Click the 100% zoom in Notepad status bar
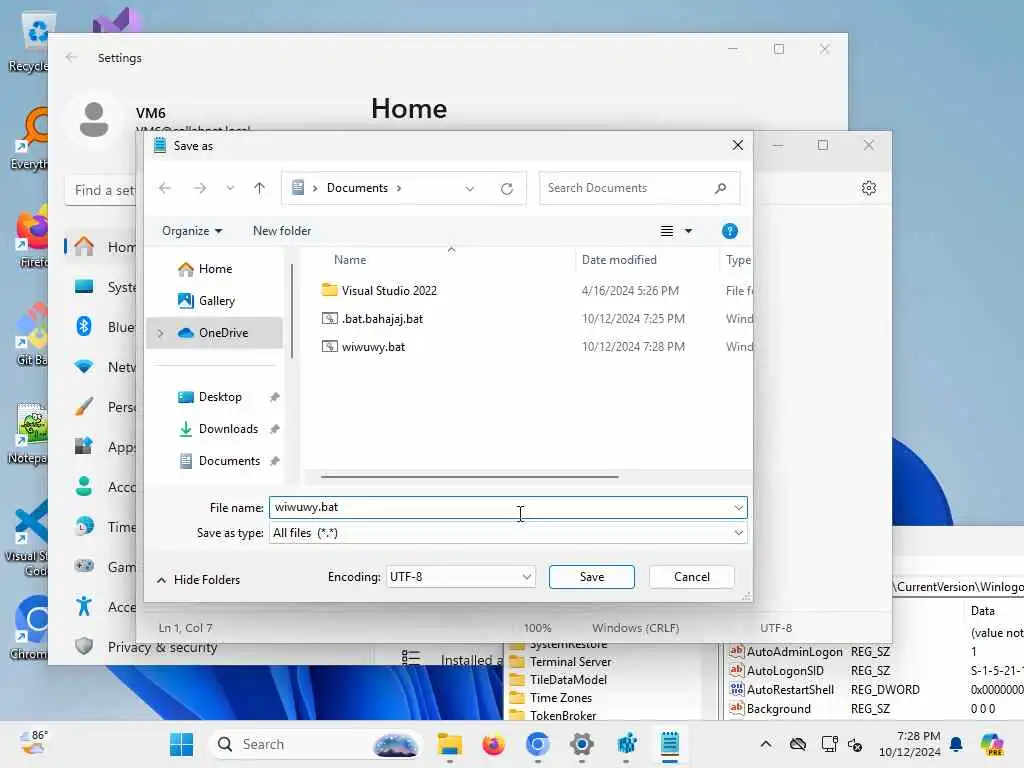Viewport: 1024px width, 768px height. coord(537,628)
